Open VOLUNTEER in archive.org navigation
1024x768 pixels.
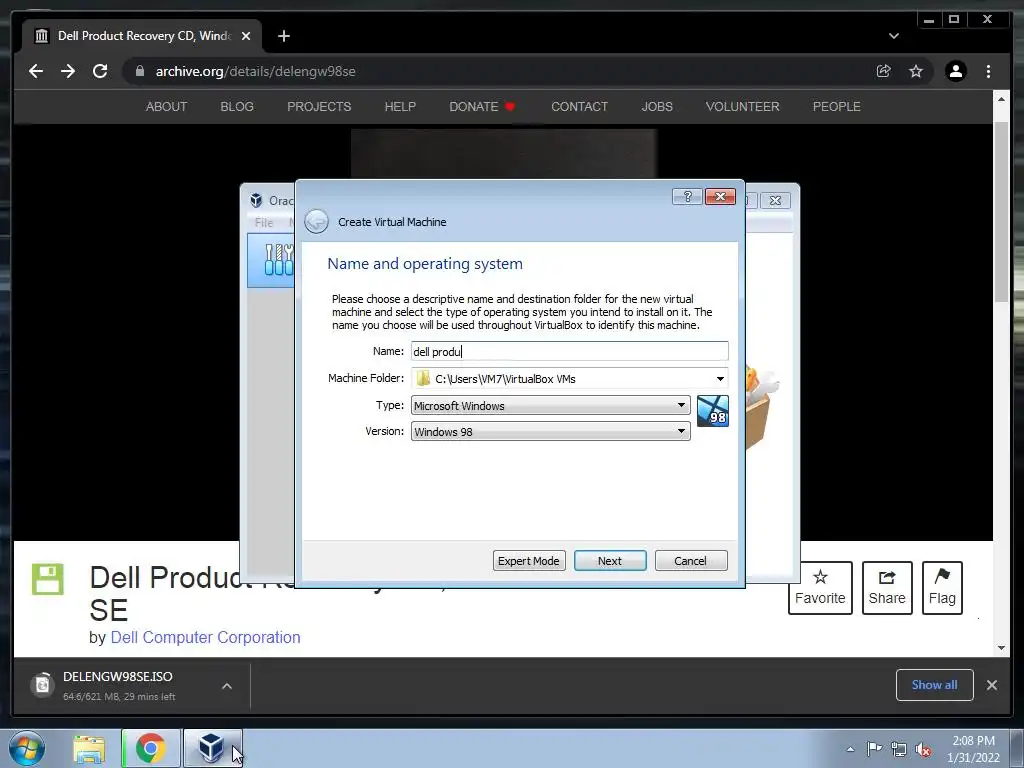point(743,106)
